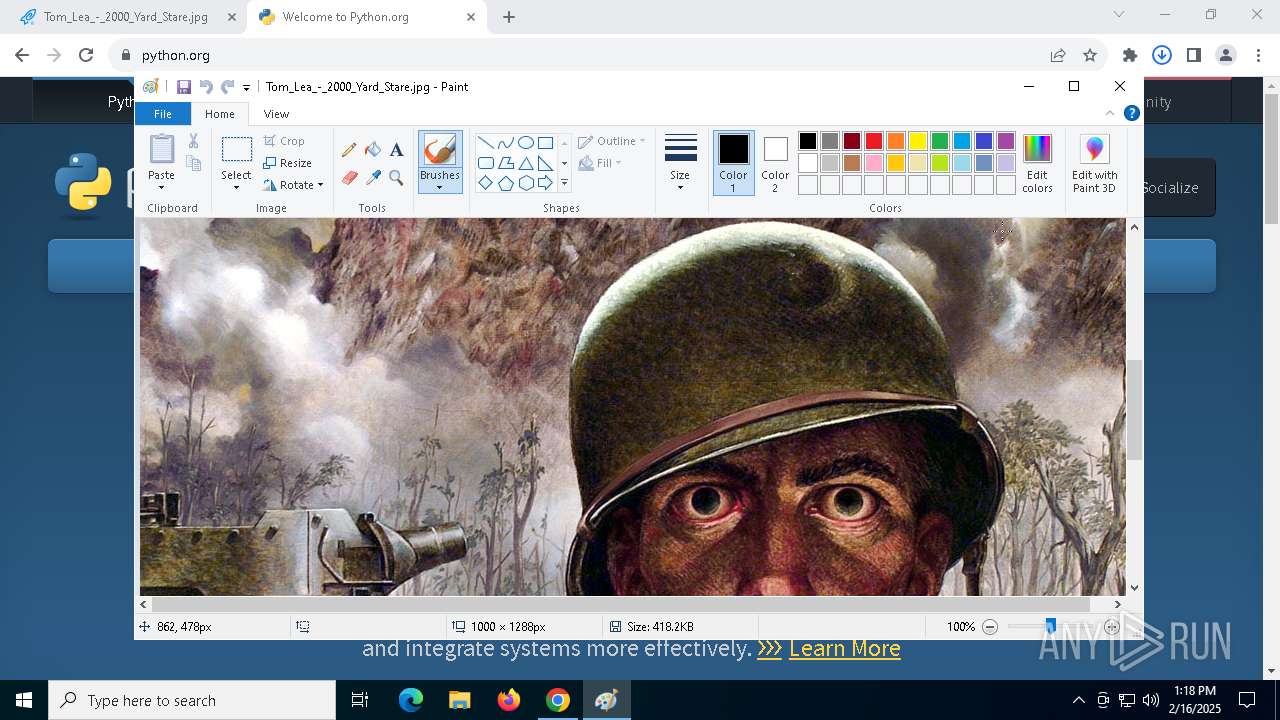Select the Welcome to Python.org browser tab
Screen dimensions: 1280x720
[366, 17]
